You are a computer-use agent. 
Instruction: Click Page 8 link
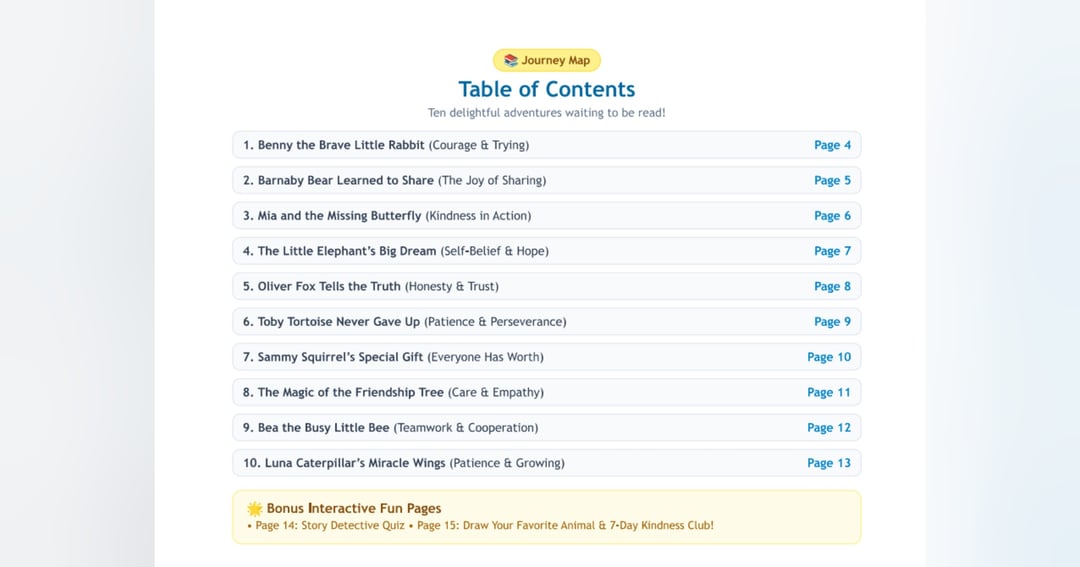(832, 287)
